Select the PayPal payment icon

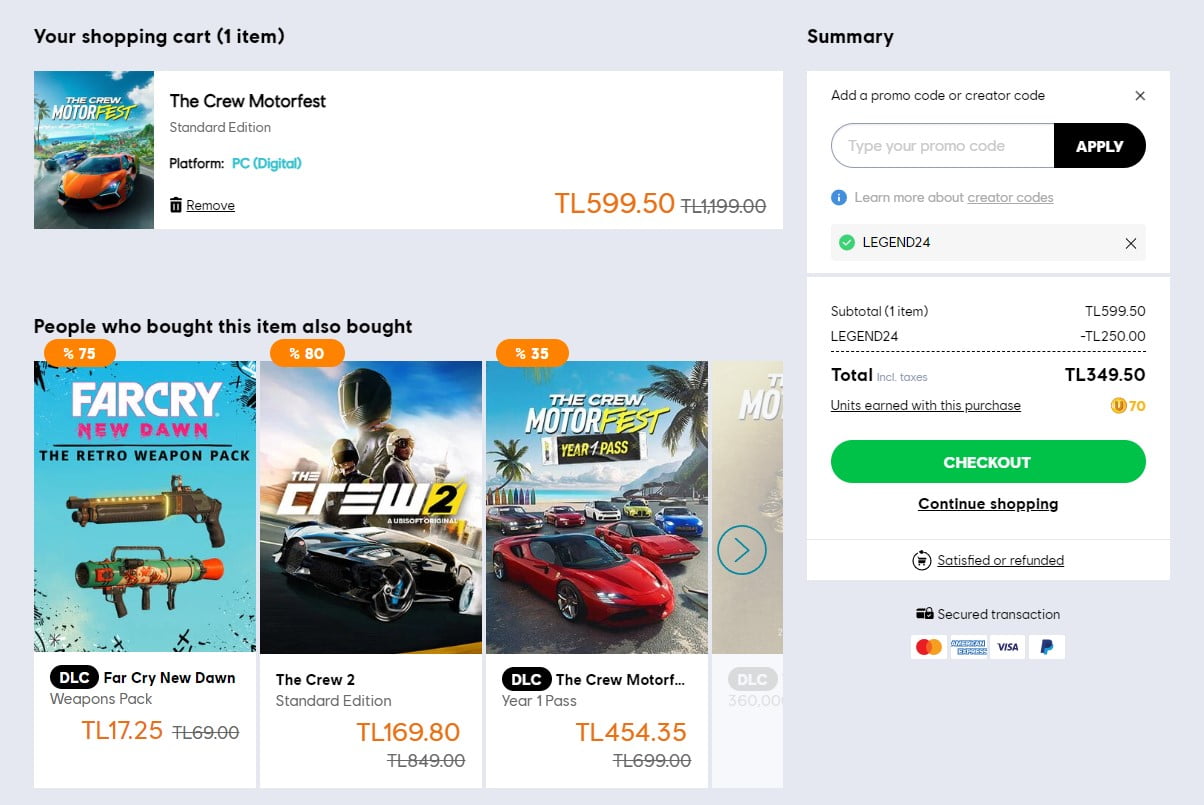coord(1046,646)
